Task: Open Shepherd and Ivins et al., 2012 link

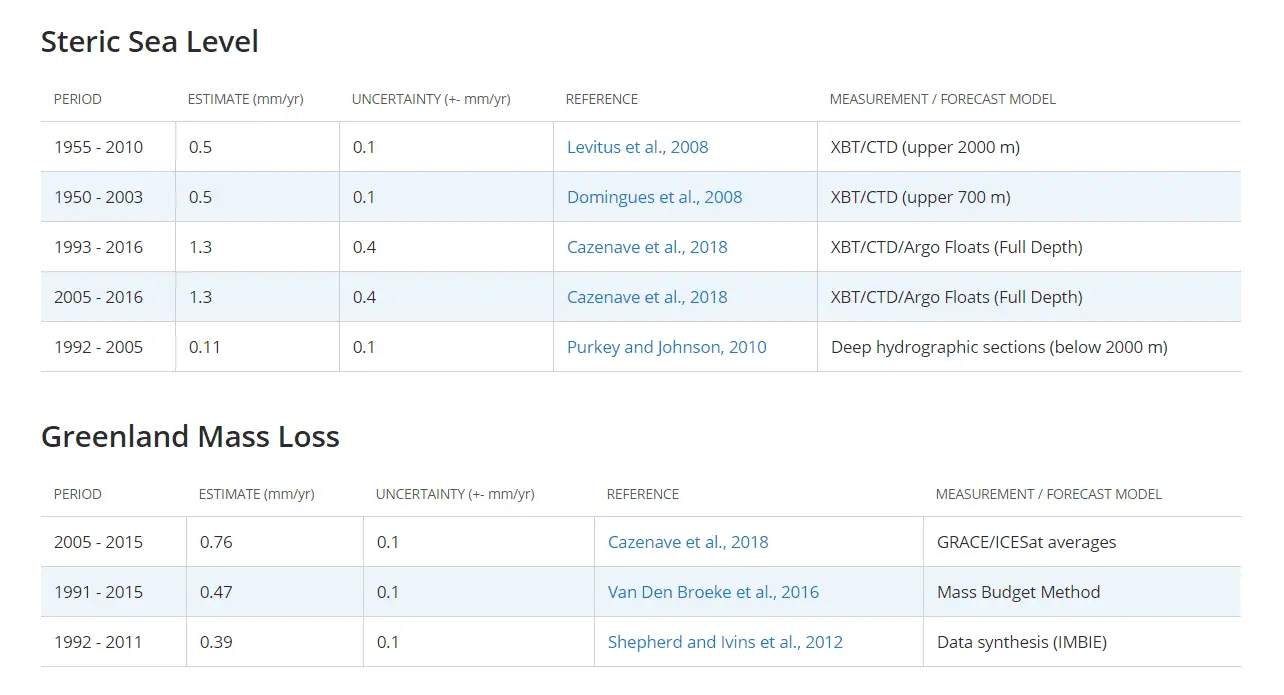Action: pyautogui.click(x=725, y=642)
